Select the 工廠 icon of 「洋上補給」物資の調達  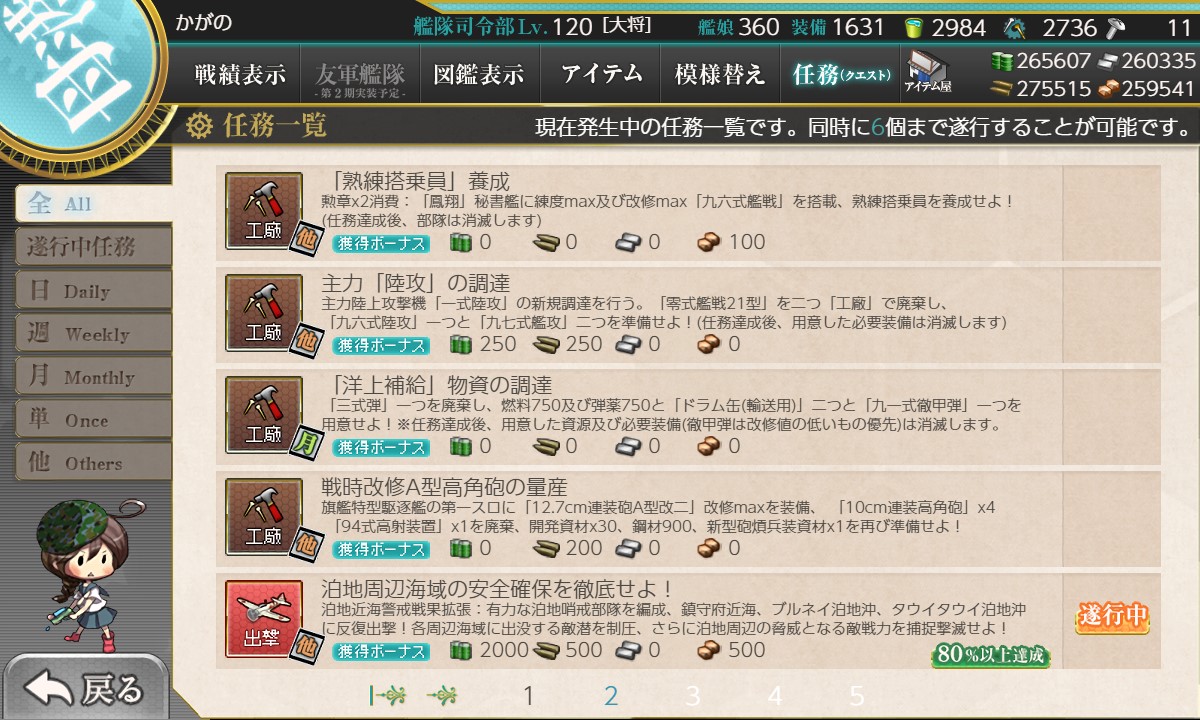264,414
